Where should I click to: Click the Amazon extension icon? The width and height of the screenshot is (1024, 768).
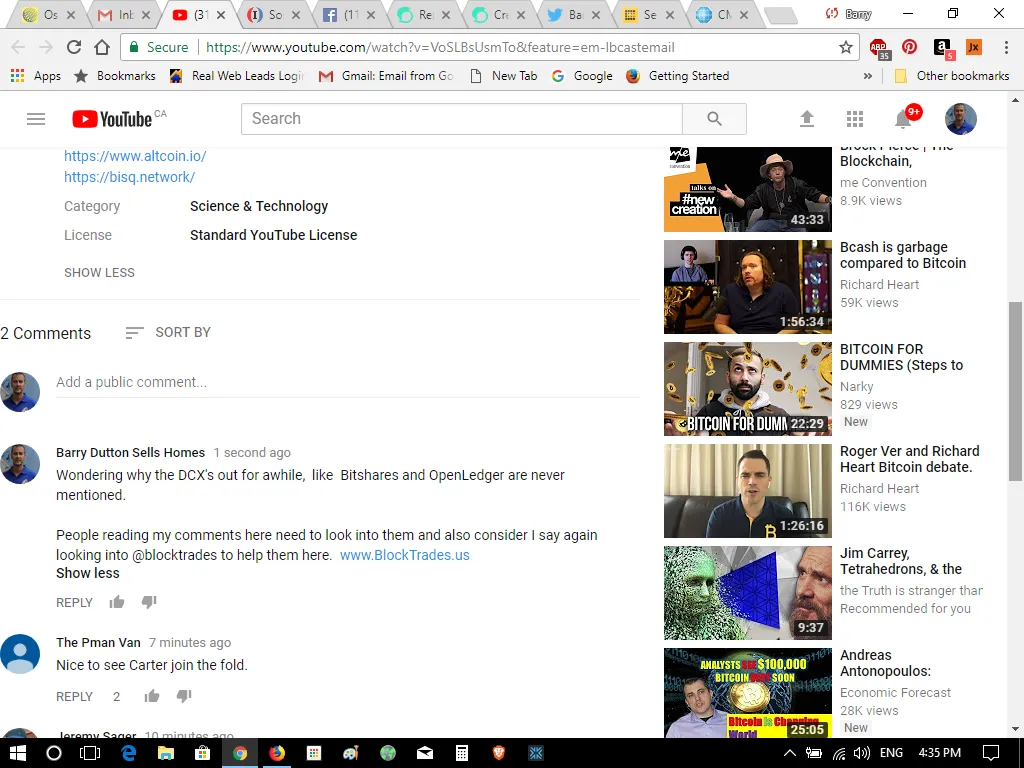(x=943, y=48)
